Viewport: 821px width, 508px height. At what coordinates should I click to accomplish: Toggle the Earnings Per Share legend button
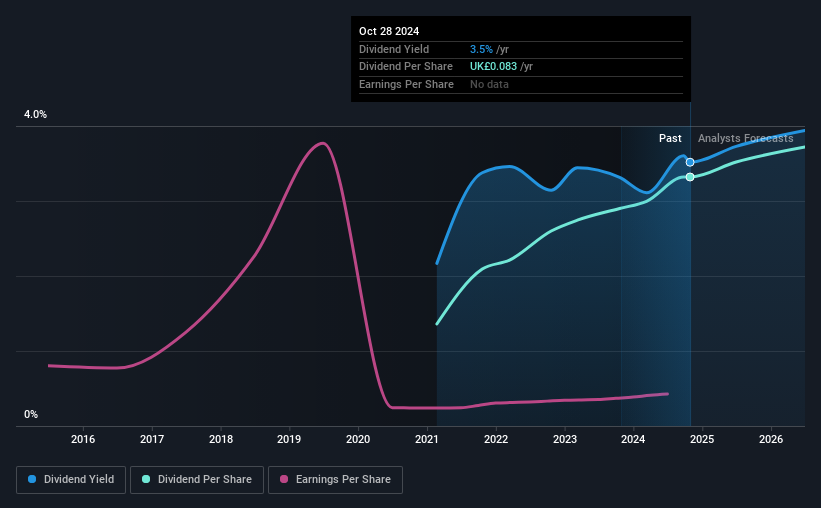click(x=335, y=480)
